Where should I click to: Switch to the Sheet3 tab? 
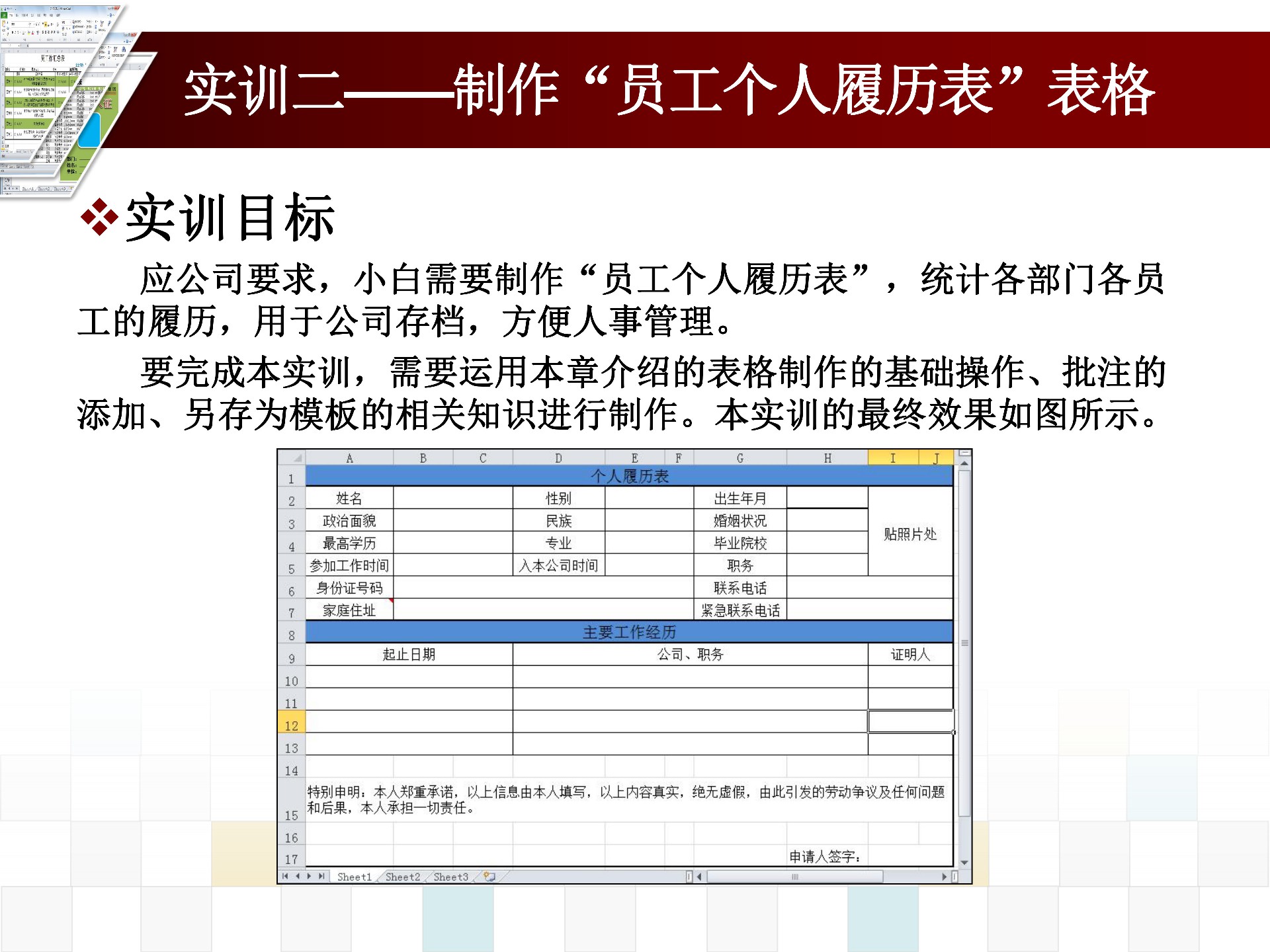450,877
